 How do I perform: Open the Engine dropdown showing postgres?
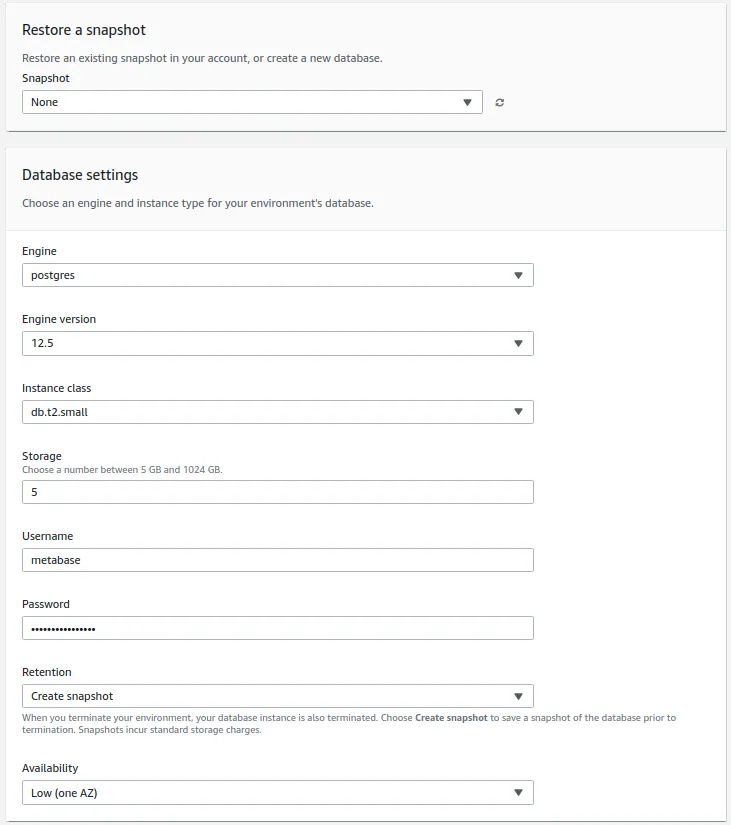point(278,275)
